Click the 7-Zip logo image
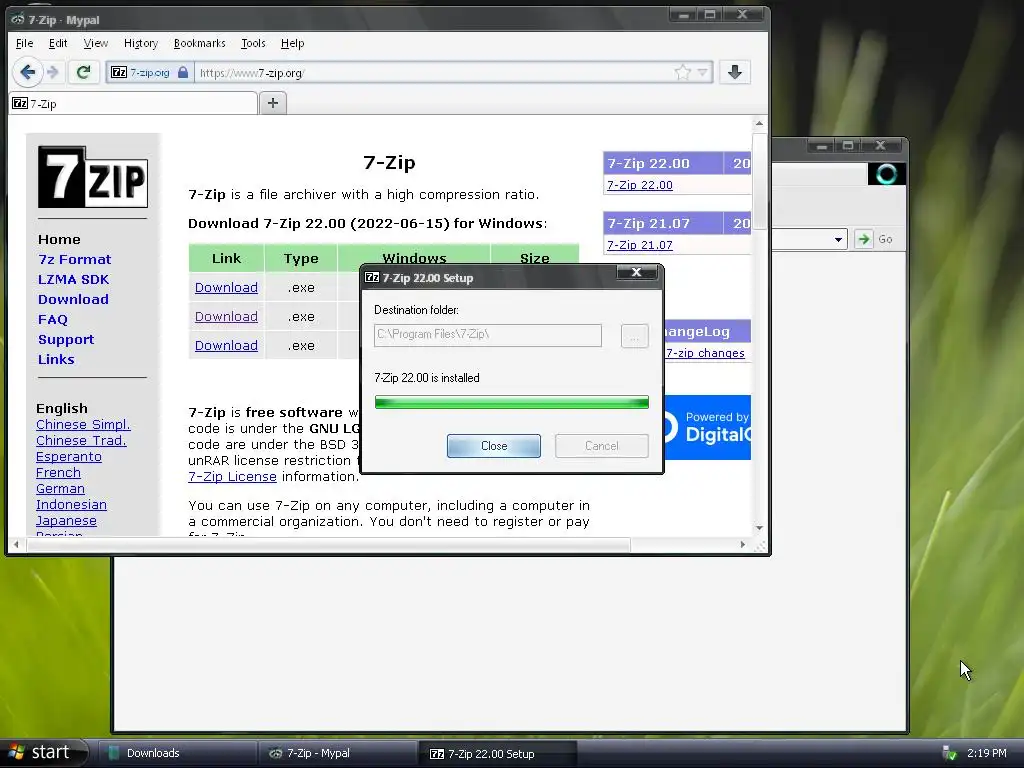This screenshot has width=1024, height=768. click(93, 177)
